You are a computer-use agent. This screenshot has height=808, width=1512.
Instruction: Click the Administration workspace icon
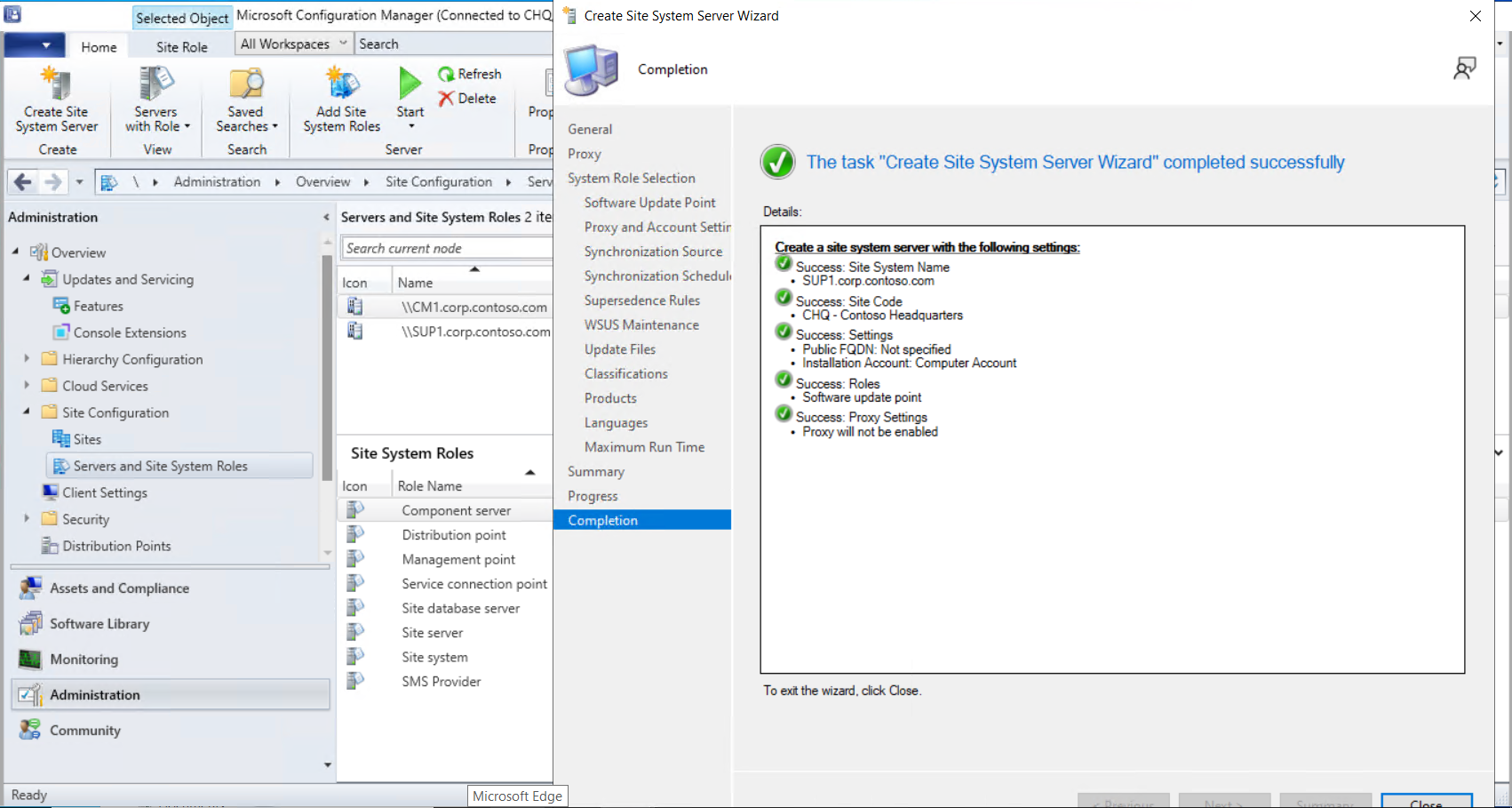[30, 695]
